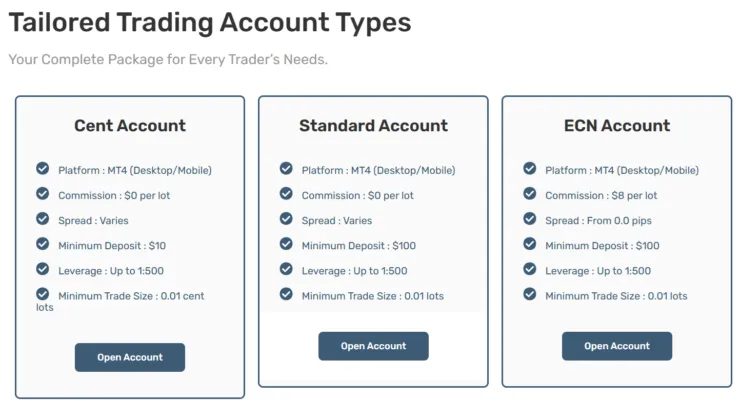Click checkmark beside Cent Account Leverage
The image size is (740, 400).
pyautogui.click(x=42, y=269)
